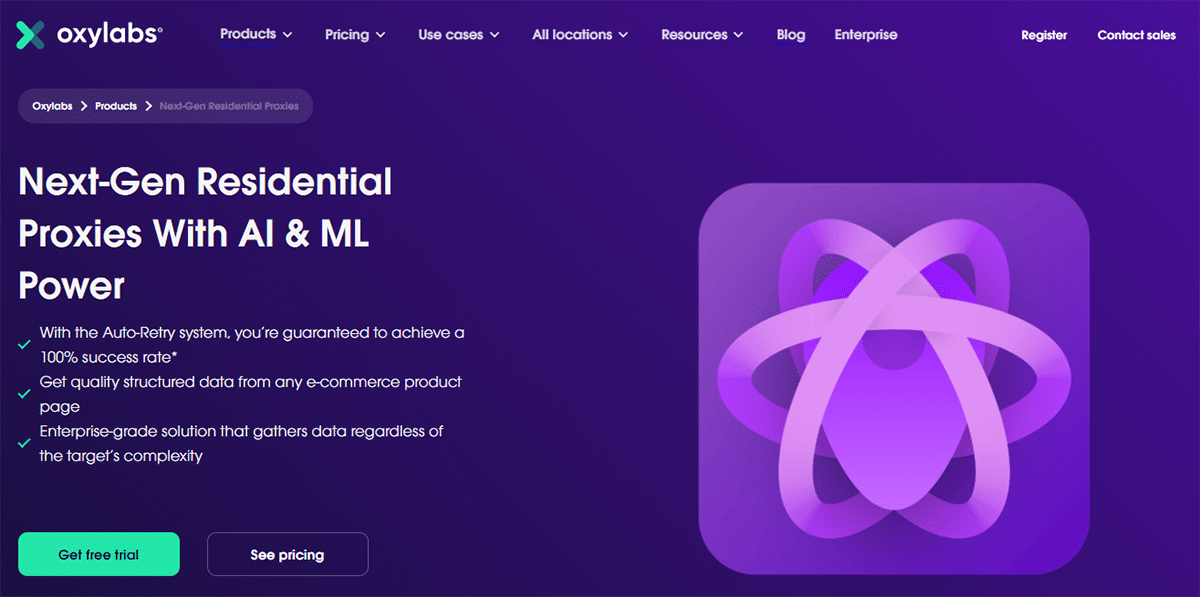The image size is (1200, 597).
Task: Expand the Products dropdown menu
Action: [256, 34]
